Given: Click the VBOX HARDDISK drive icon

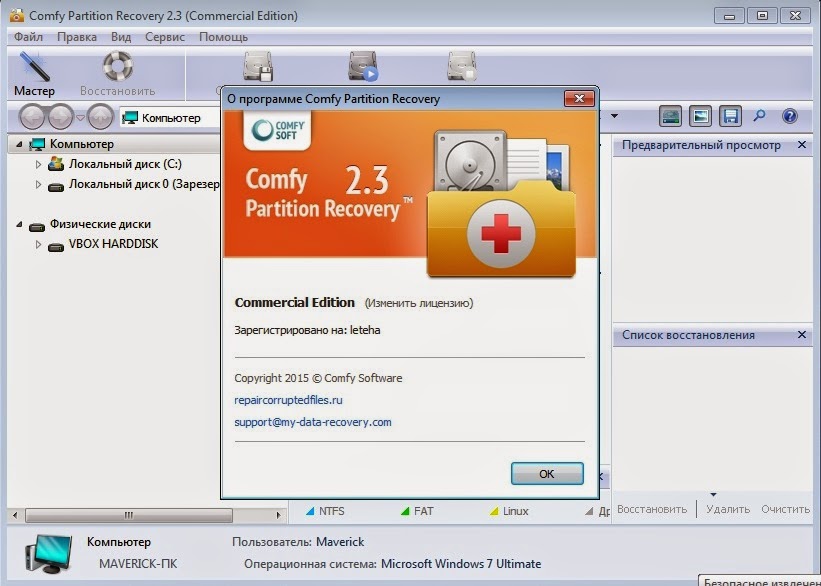Looking at the screenshot, I should click(56, 246).
